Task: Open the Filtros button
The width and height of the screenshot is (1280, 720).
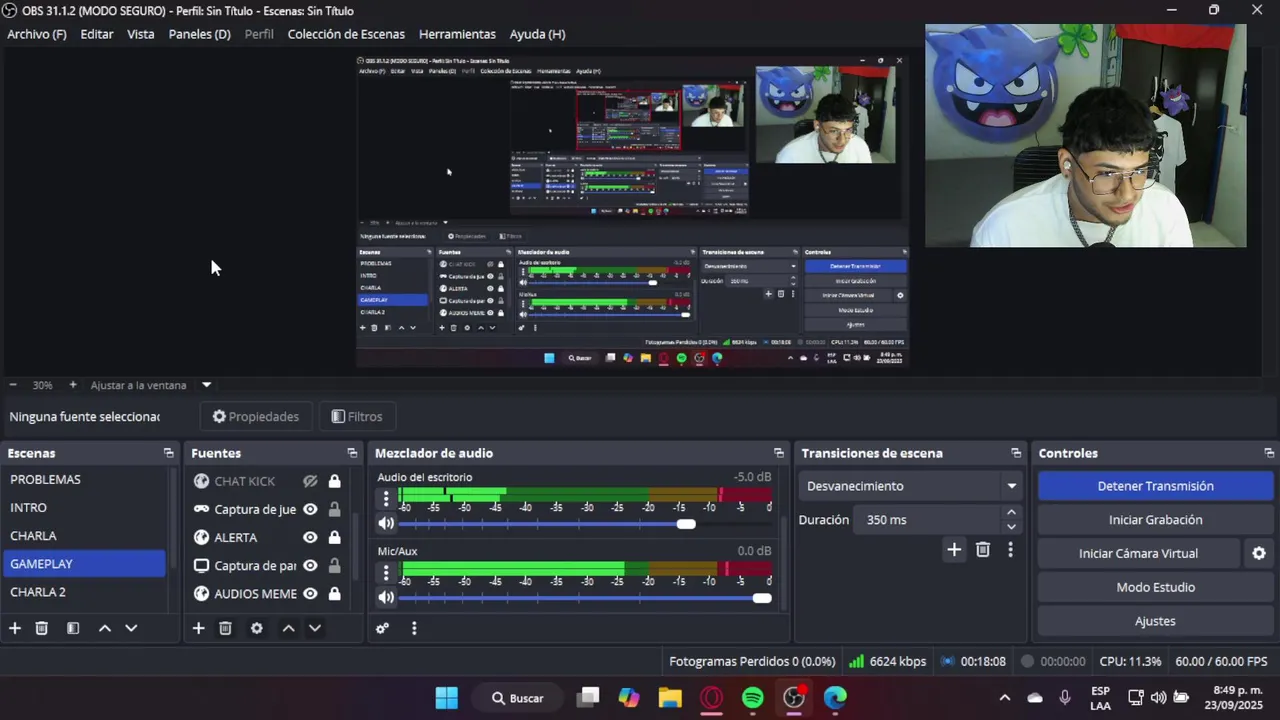Action: pos(357,417)
